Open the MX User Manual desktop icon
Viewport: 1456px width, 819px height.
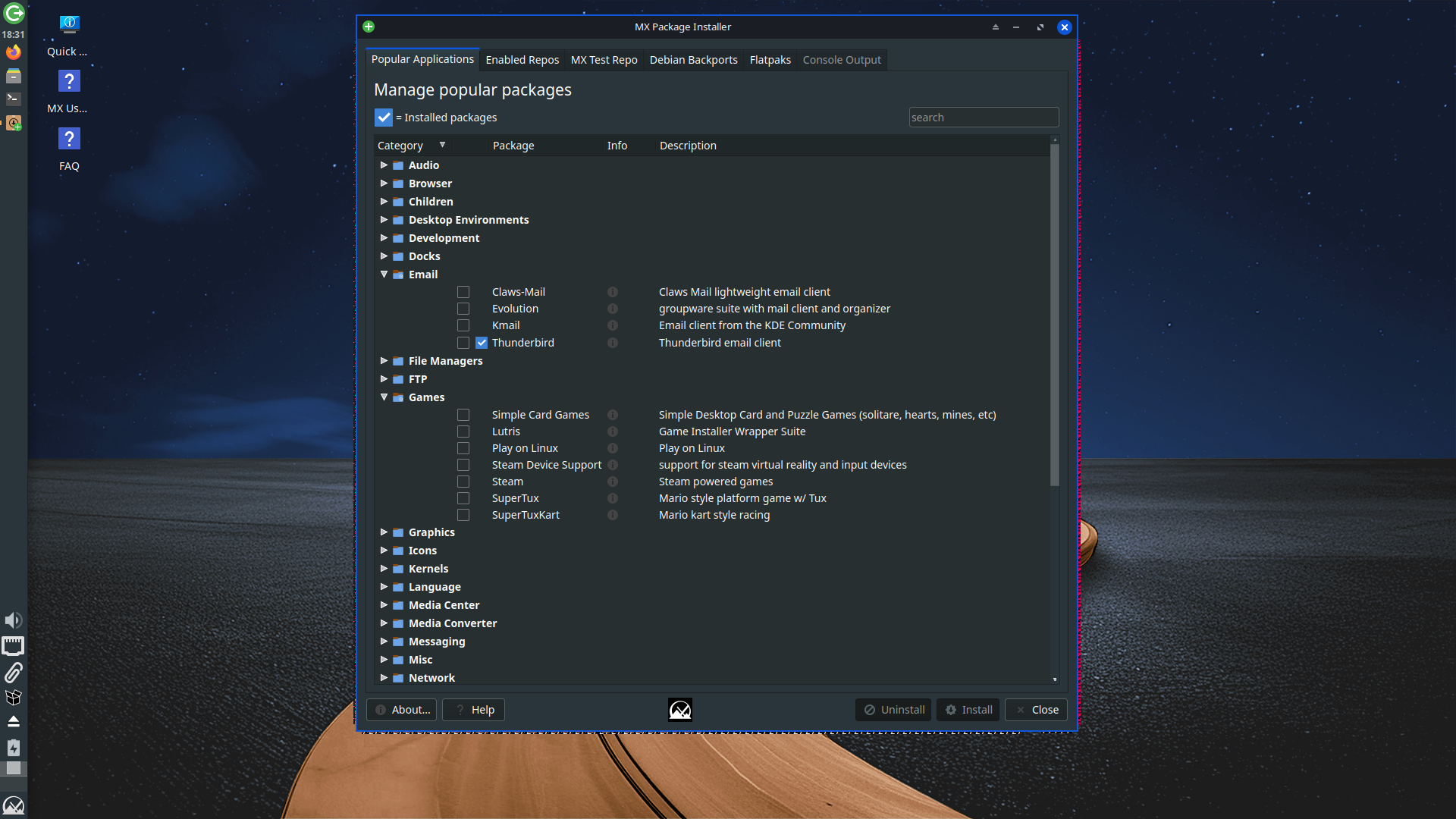(68, 92)
